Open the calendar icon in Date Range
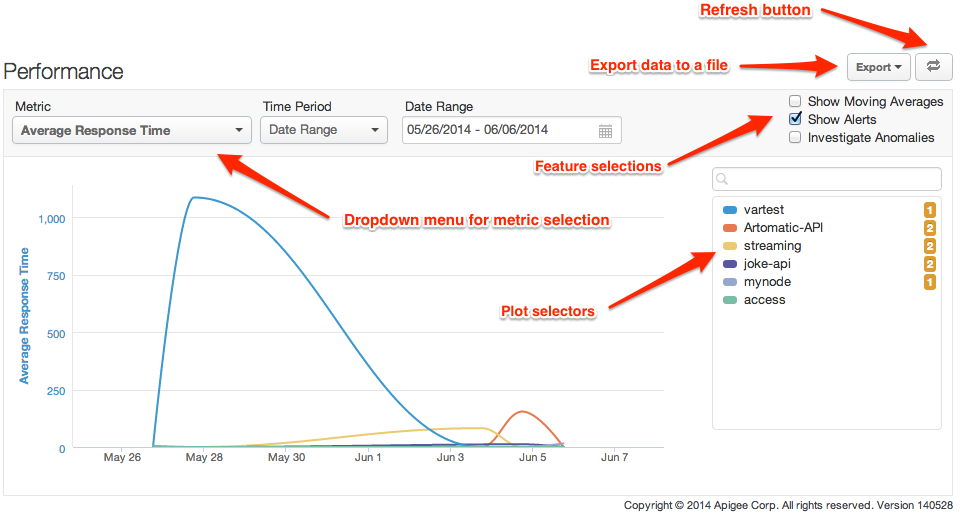The height and width of the screenshot is (520, 966). pyautogui.click(x=606, y=131)
